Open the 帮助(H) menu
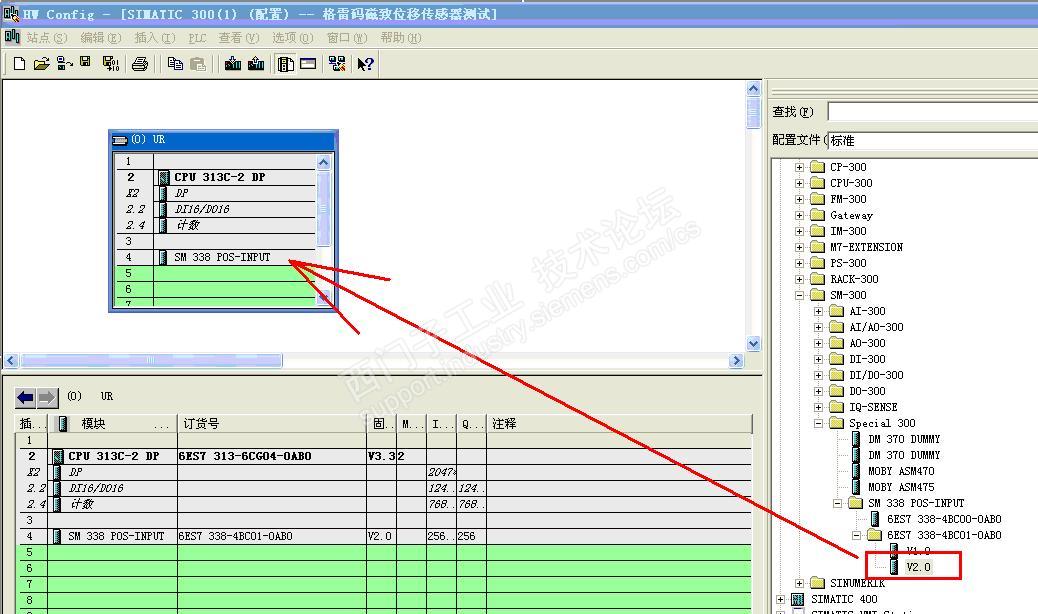The width and height of the screenshot is (1038, 614). point(401,38)
